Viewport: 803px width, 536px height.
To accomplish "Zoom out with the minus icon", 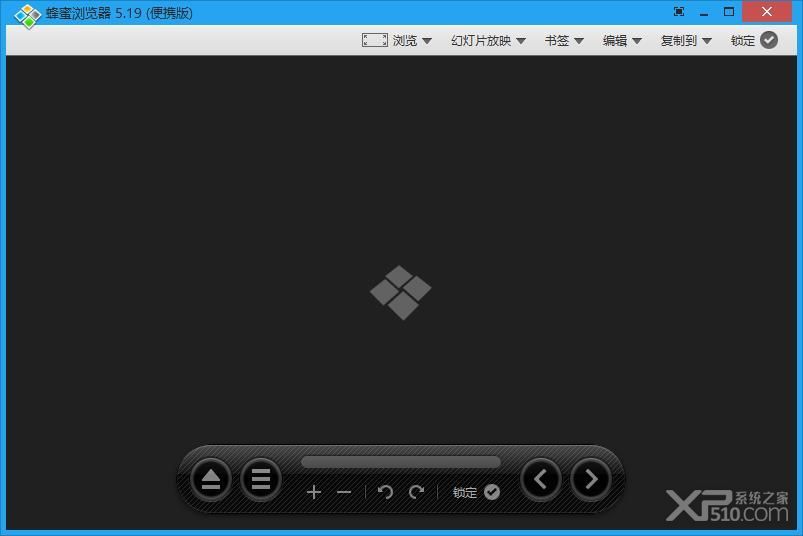I will (x=344, y=492).
